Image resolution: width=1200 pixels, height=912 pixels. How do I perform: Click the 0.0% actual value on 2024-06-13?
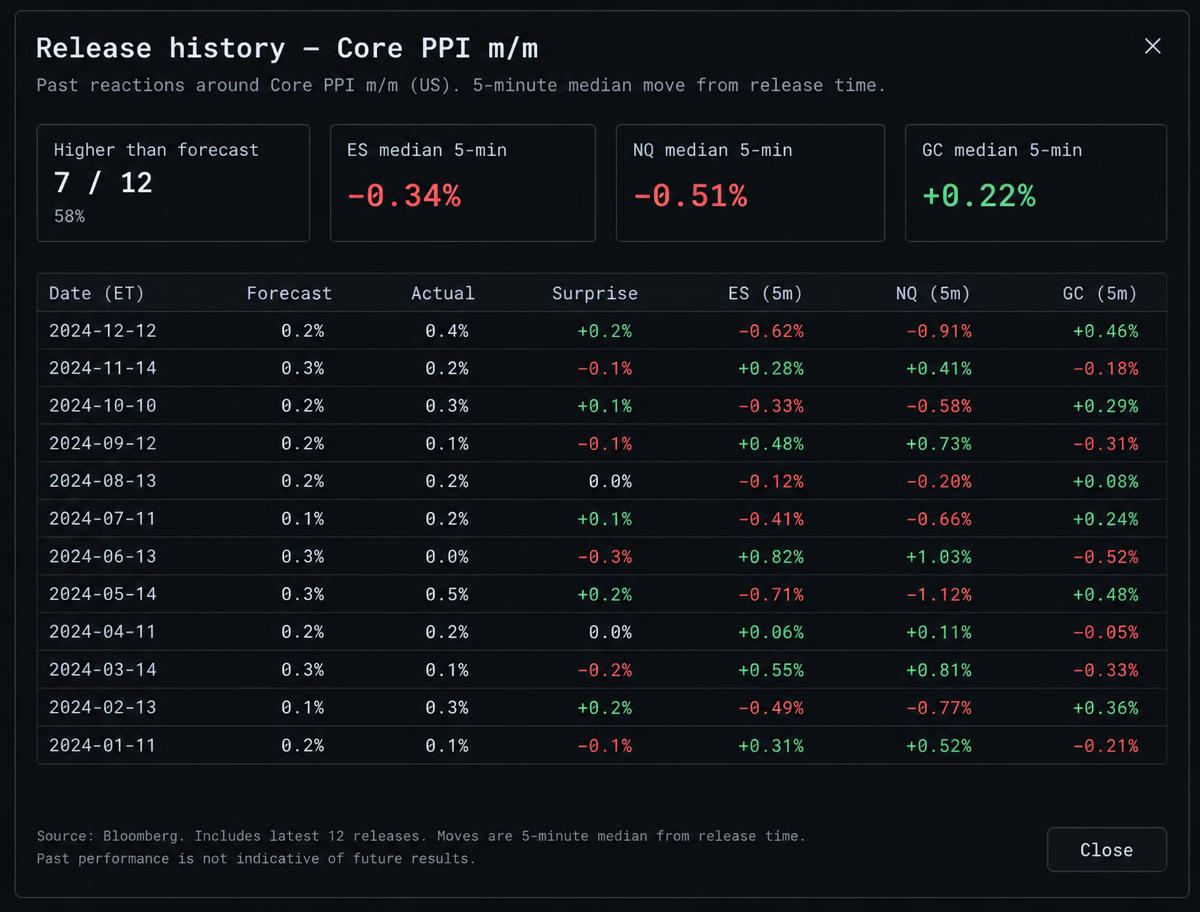coord(447,557)
